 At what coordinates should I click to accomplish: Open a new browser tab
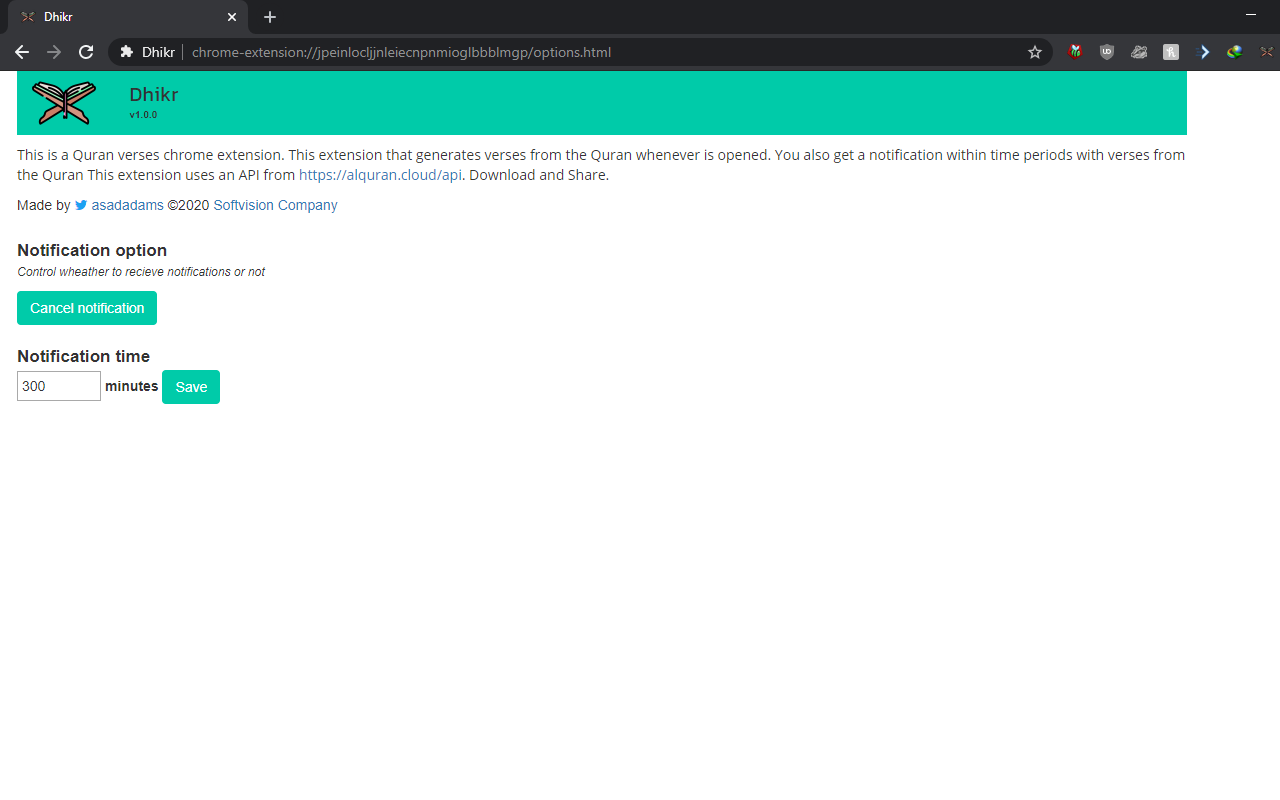tap(270, 17)
